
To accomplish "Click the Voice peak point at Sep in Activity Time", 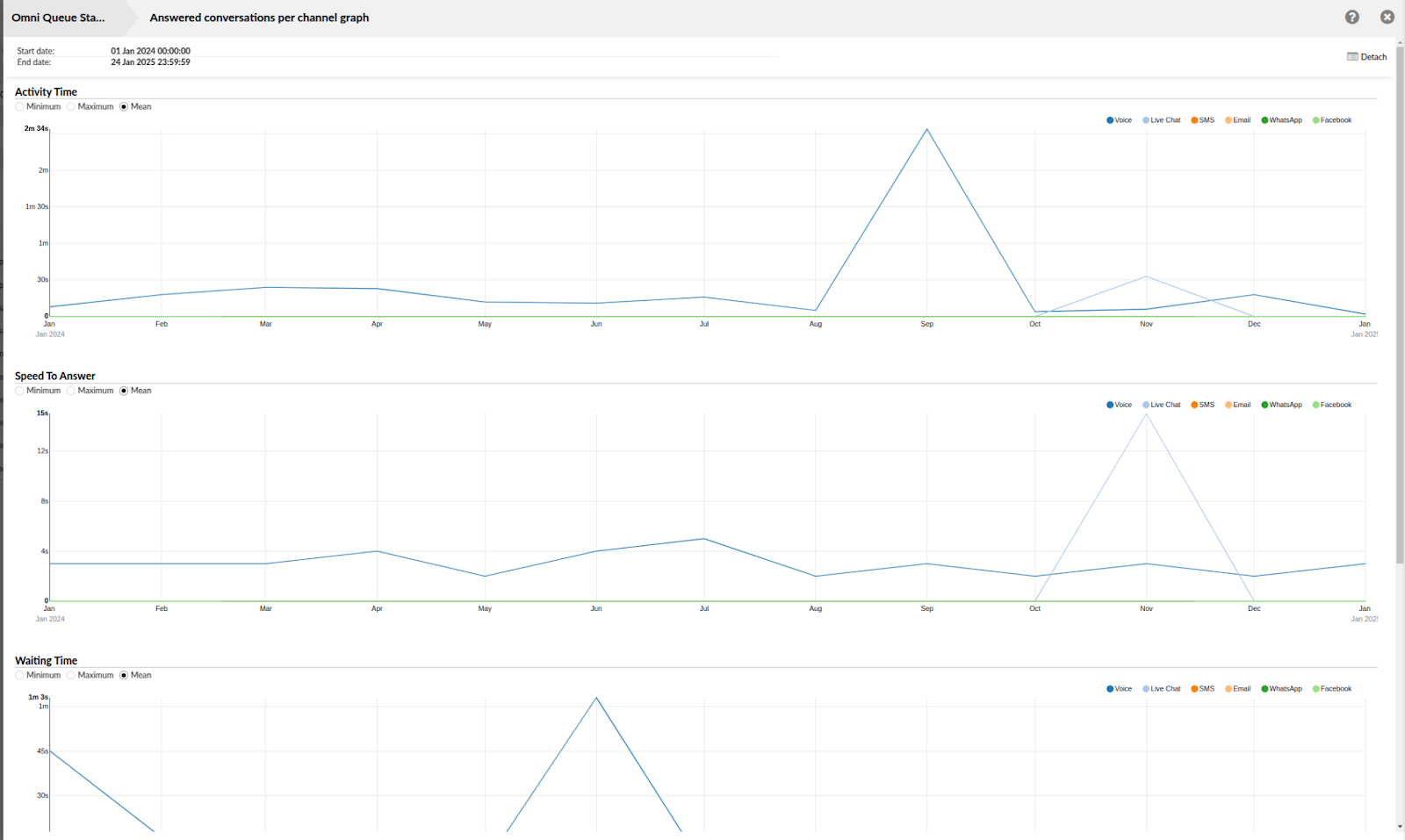I will click(x=926, y=130).
